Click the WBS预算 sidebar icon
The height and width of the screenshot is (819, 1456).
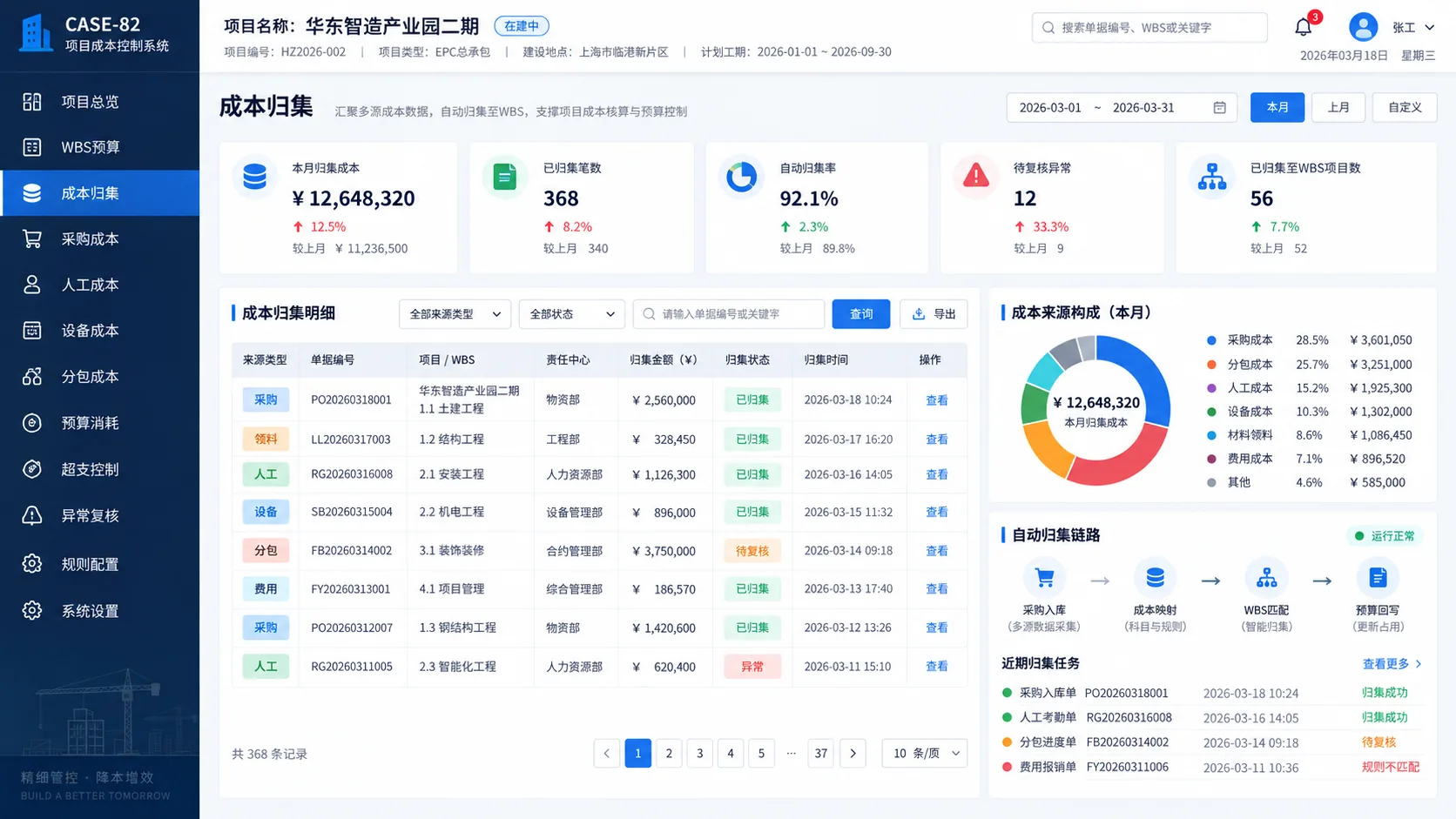coord(32,147)
